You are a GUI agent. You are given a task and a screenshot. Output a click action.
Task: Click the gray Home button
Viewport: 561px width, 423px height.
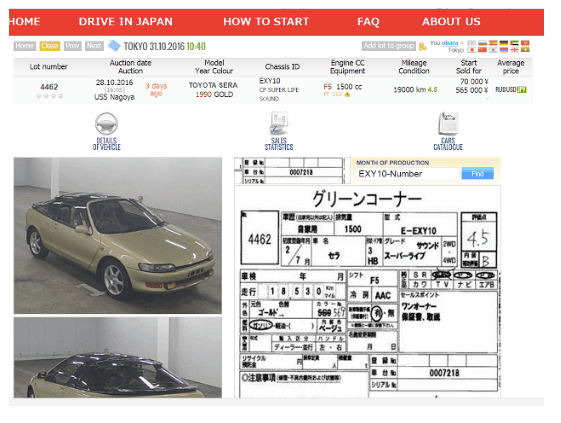pyautogui.click(x=25, y=46)
